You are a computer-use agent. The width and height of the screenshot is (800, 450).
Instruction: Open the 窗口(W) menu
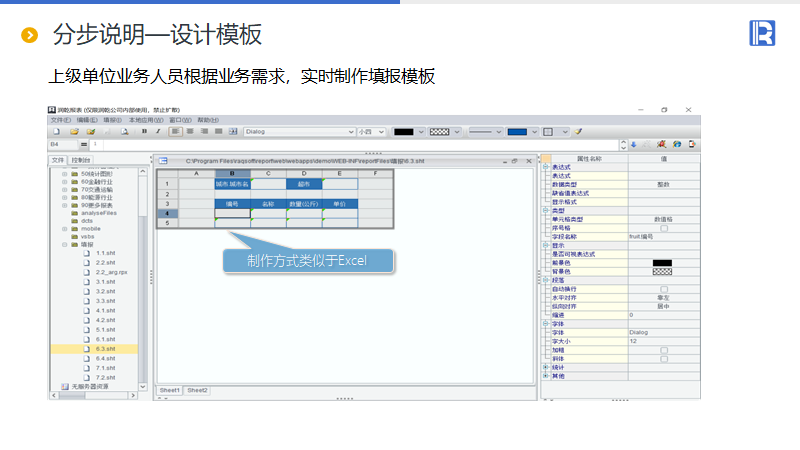pyautogui.click(x=180, y=120)
